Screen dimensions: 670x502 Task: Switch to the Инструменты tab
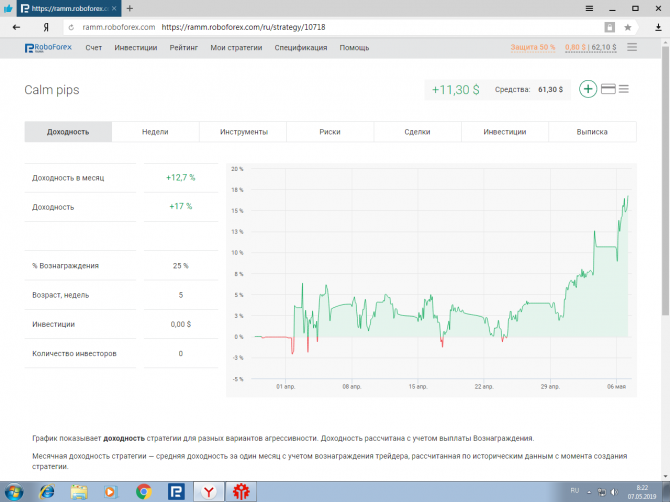(x=244, y=132)
